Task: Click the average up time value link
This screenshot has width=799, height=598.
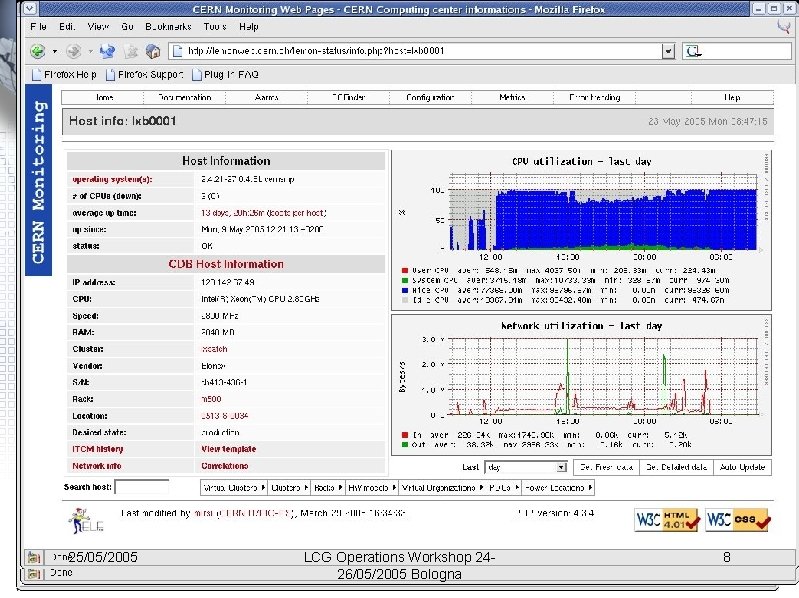Action: tap(263, 213)
